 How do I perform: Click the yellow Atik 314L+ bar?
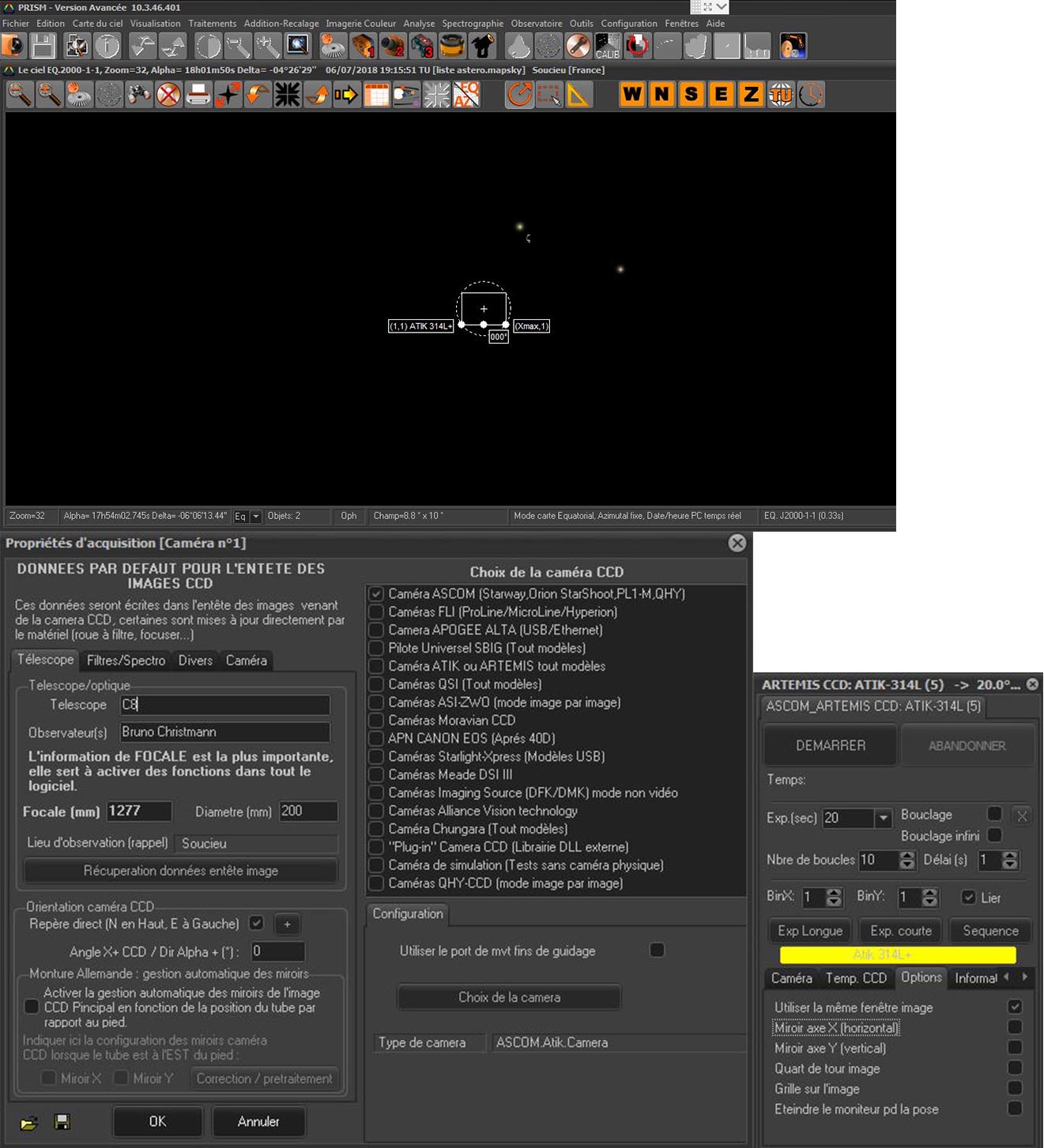[897, 954]
